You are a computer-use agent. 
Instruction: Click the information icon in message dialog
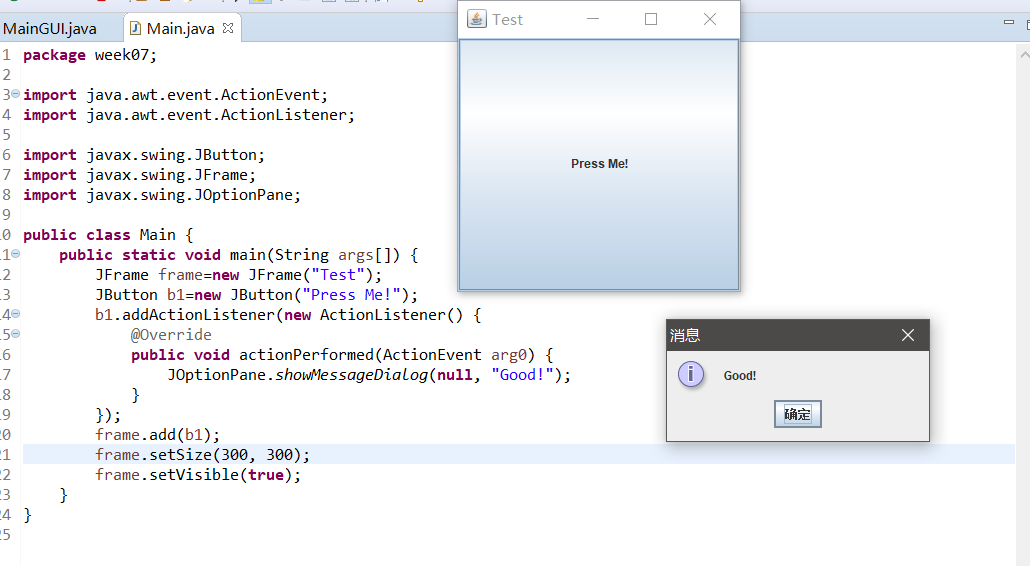(691, 374)
